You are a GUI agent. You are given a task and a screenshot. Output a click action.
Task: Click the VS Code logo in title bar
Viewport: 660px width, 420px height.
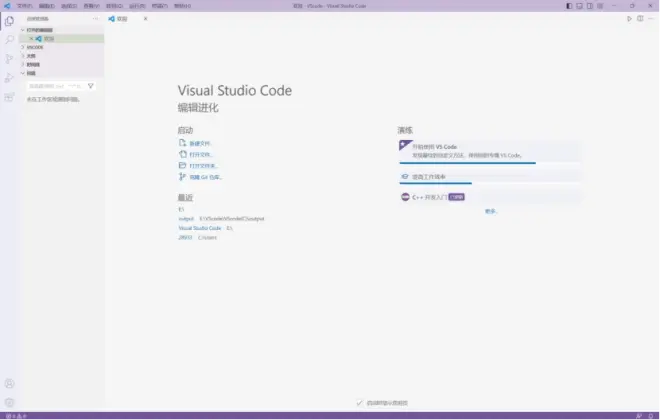coord(7,6)
